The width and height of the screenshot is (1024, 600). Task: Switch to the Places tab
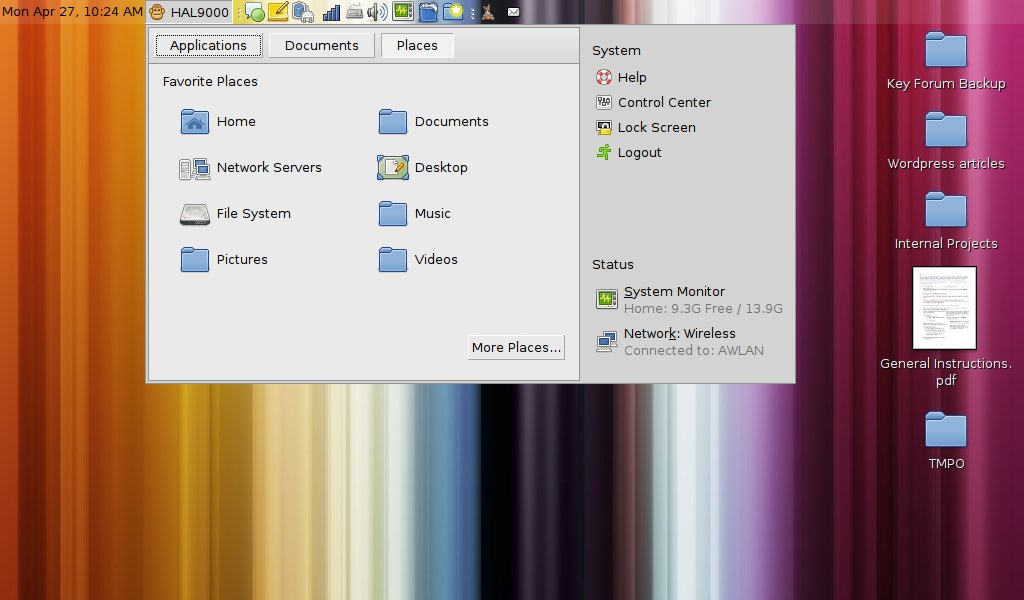click(416, 45)
